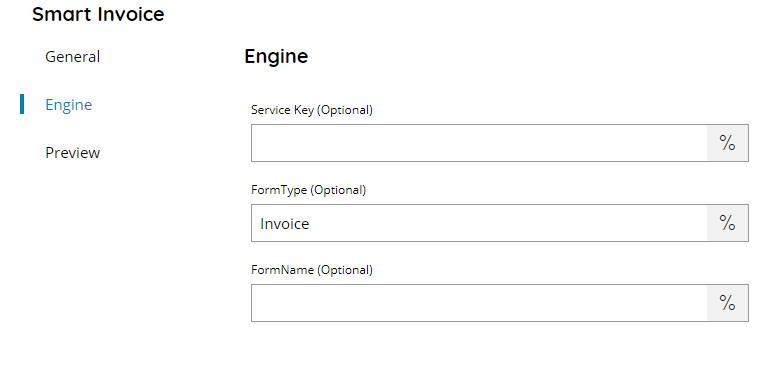
Task: Click the 'Service Key (Optional)' label
Action: pos(312,110)
